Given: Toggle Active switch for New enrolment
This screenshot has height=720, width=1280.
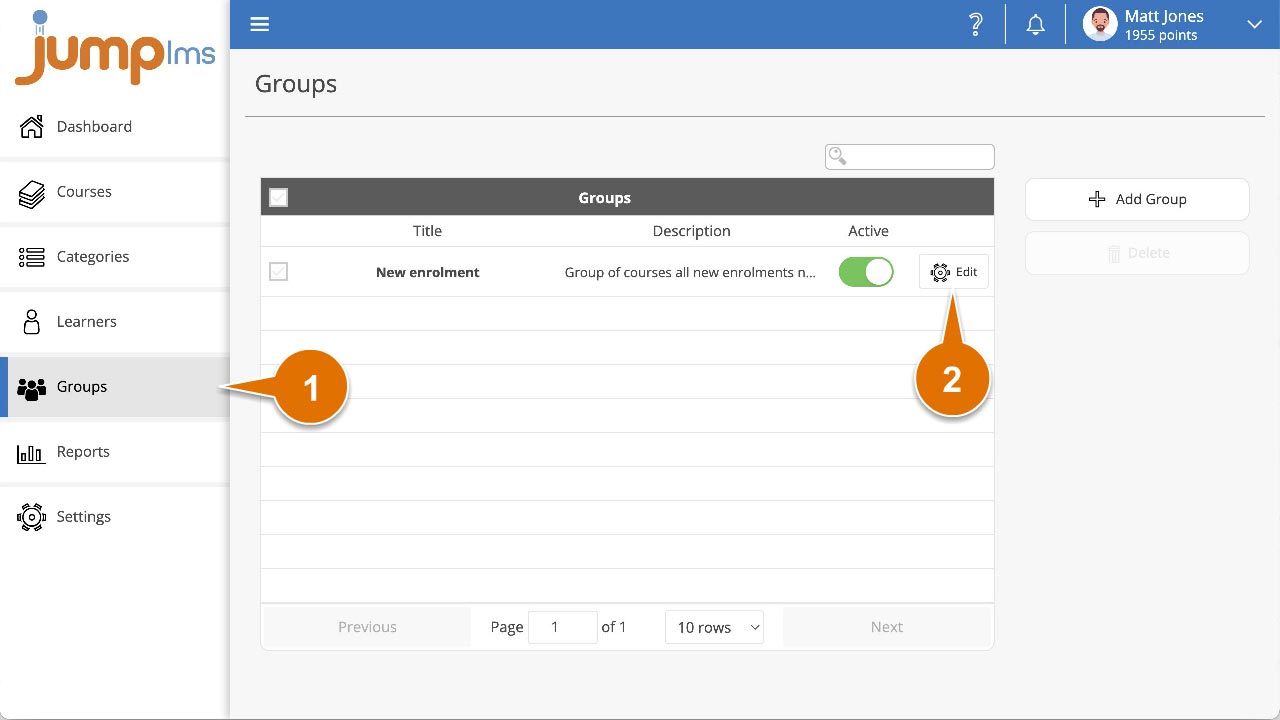Looking at the screenshot, I should (866, 272).
